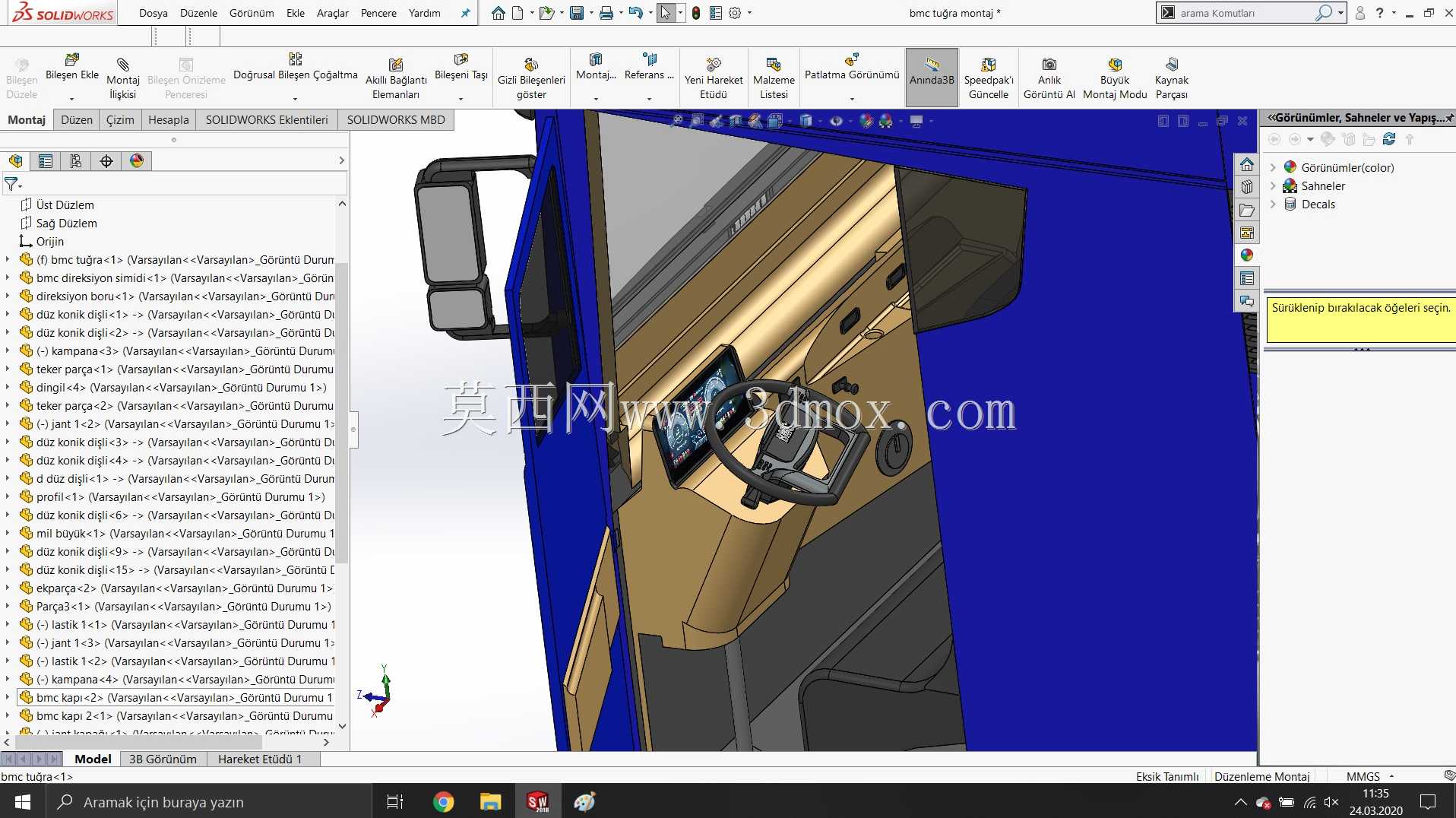Open the Design Library task pane tab
The width and height of the screenshot is (1456, 818).
tap(1247, 187)
